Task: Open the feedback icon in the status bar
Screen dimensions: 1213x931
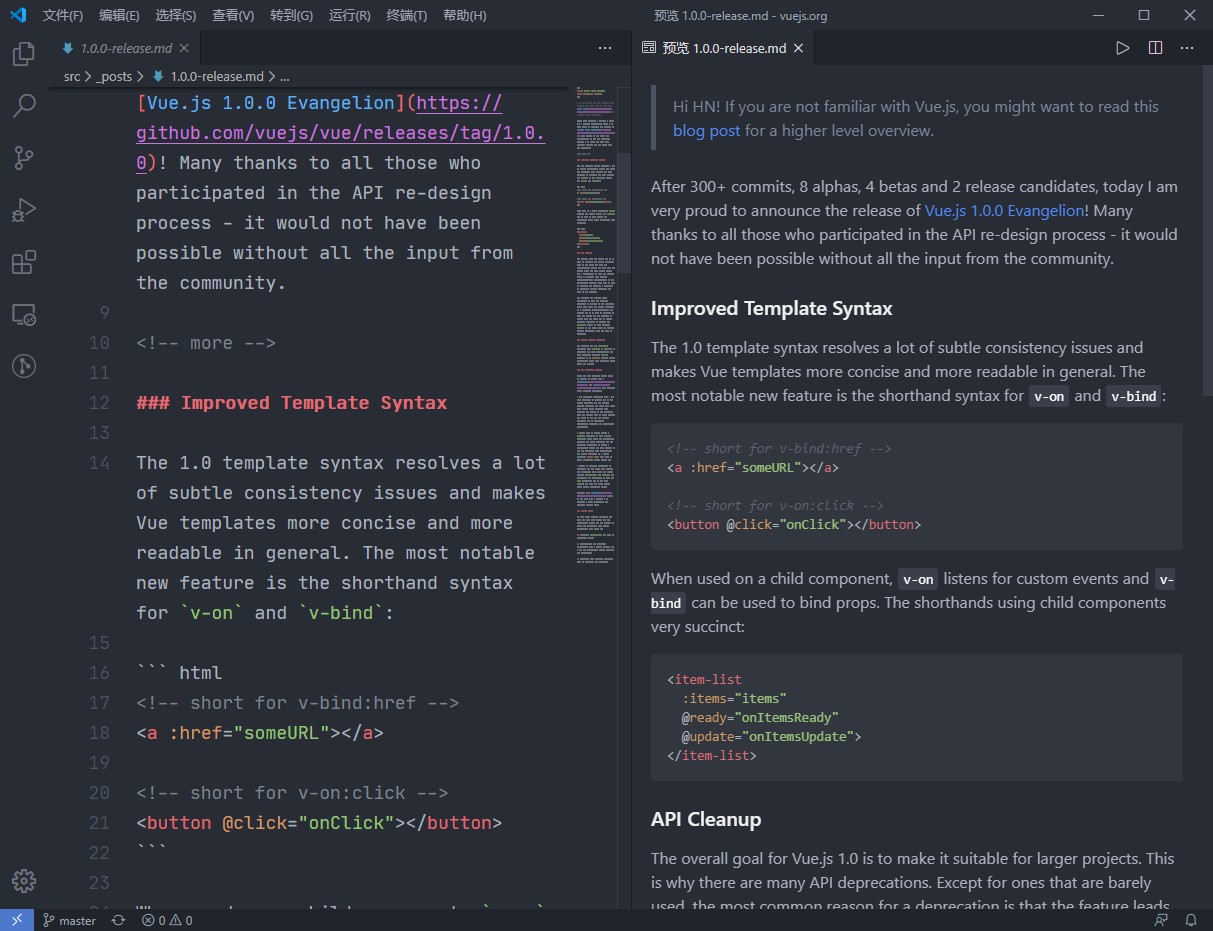Action: pos(1161,920)
